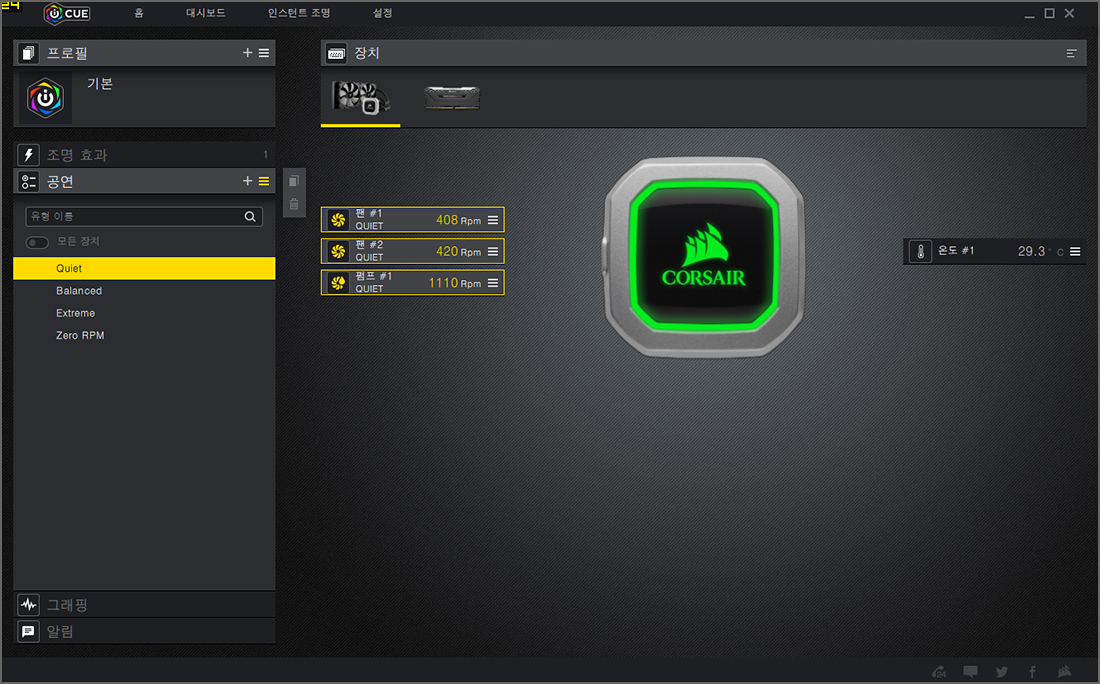Viewport: 1100px width, 684px height.
Task: Click the 29.3 temperature reading
Action: pyautogui.click(x=1031, y=251)
